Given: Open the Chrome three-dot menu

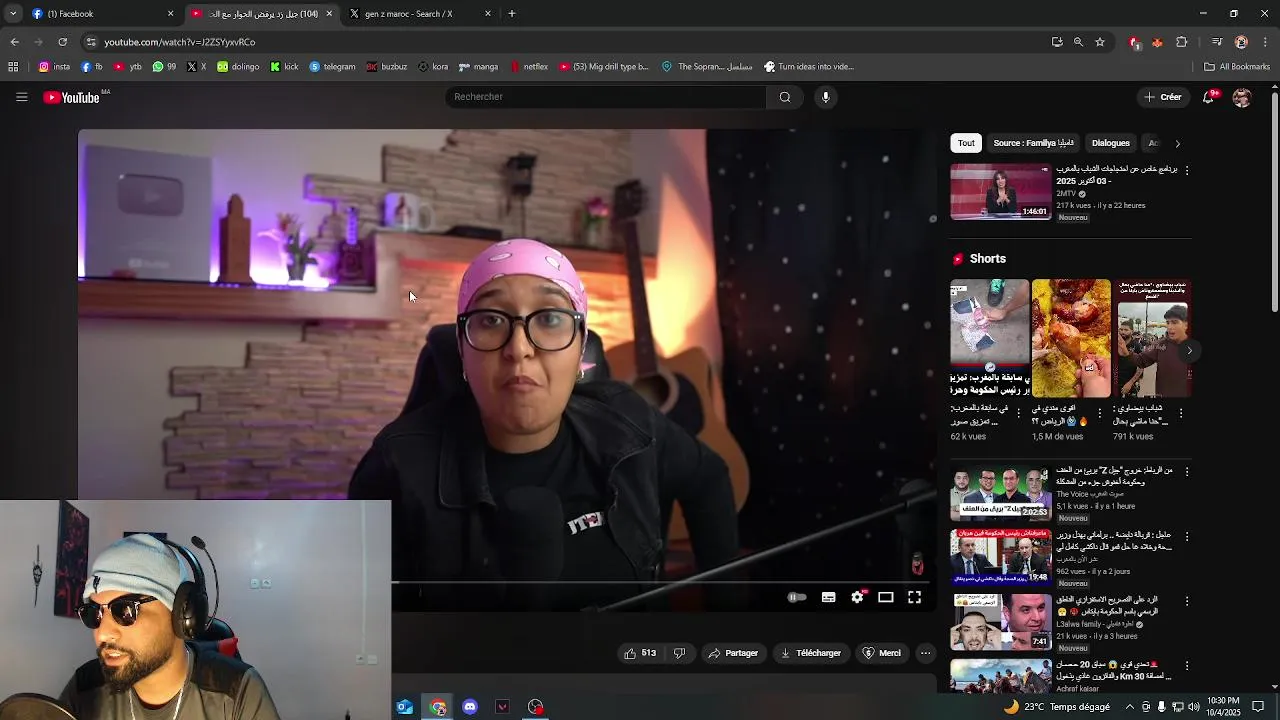Looking at the screenshot, I should [x=1265, y=42].
